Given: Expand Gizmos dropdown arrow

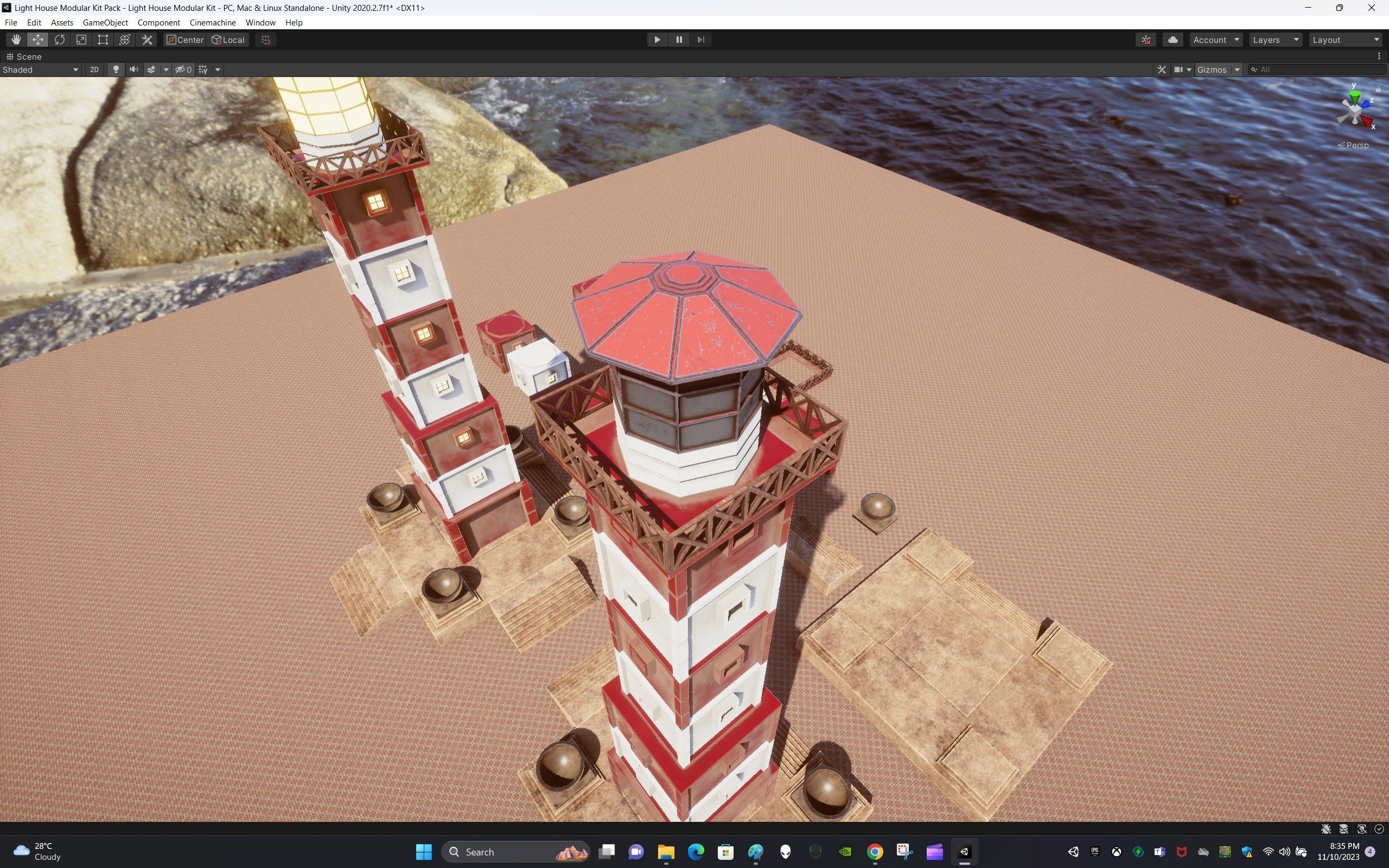Looking at the screenshot, I should (1238, 69).
